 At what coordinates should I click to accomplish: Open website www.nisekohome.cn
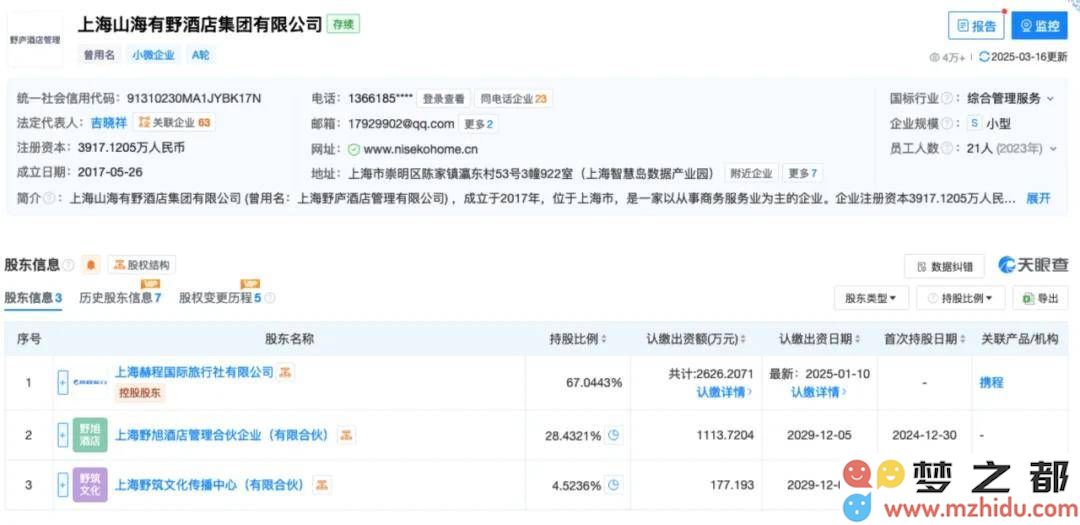(x=420, y=149)
